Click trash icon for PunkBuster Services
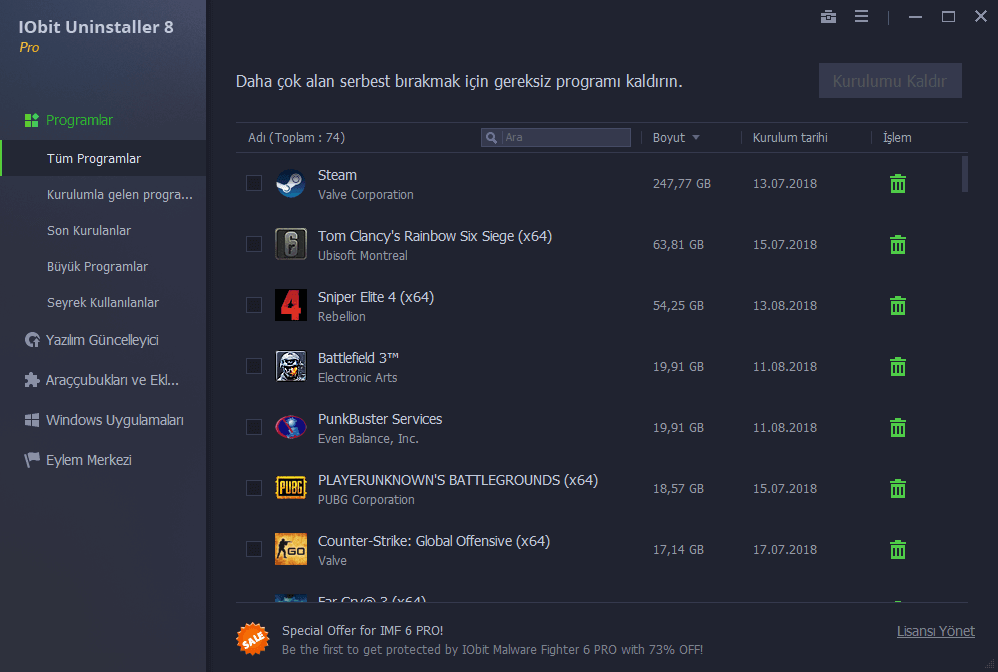The width and height of the screenshot is (998, 672). click(x=897, y=428)
